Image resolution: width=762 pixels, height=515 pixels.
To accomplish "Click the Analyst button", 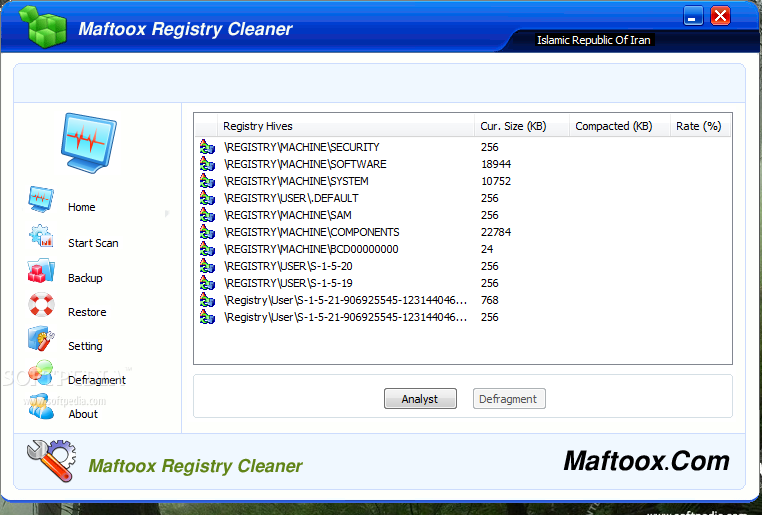I will (x=420, y=399).
